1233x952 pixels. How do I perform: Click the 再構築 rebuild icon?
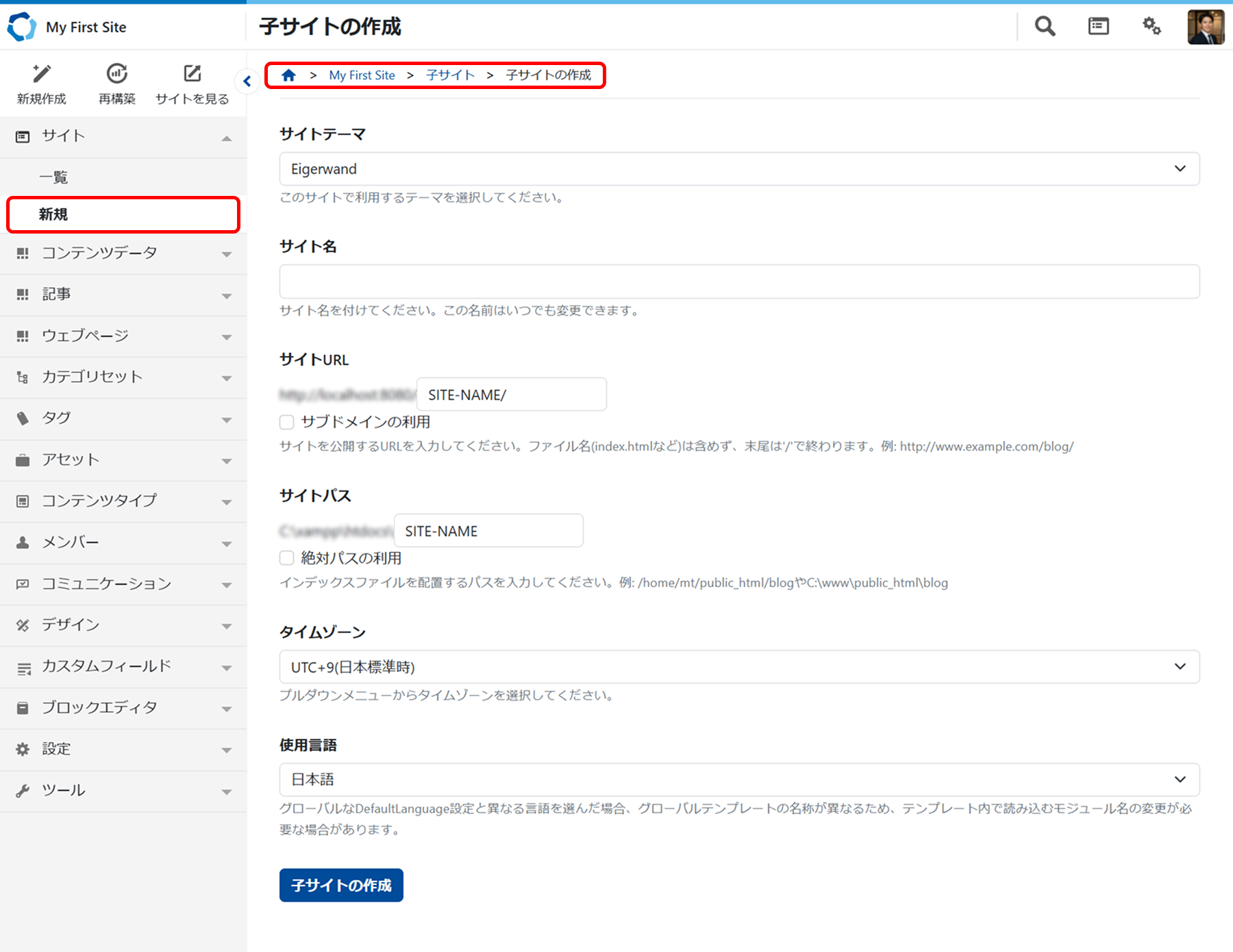(116, 82)
